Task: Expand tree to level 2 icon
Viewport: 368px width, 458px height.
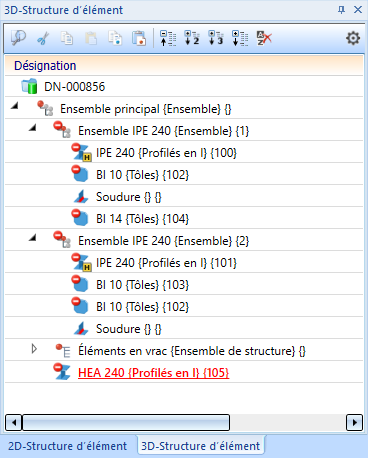Action: tap(192, 38)
